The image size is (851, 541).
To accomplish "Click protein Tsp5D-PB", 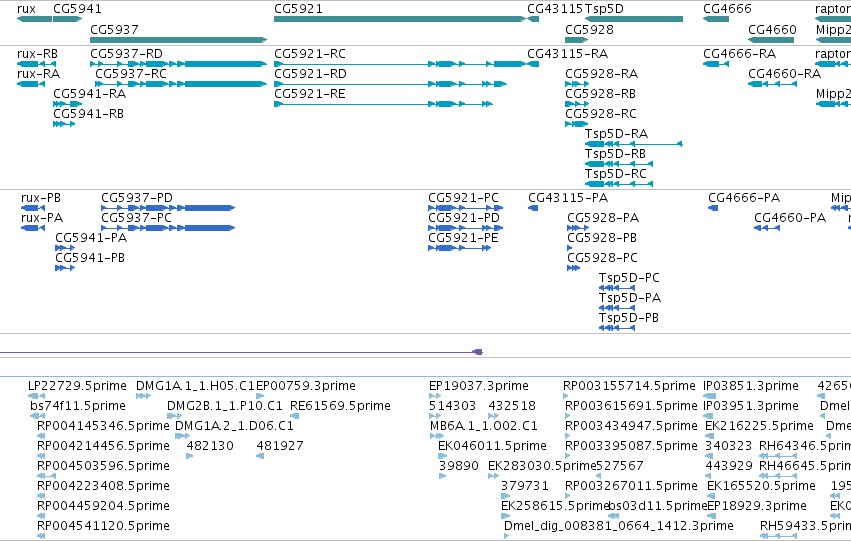I will coord(617,328).
